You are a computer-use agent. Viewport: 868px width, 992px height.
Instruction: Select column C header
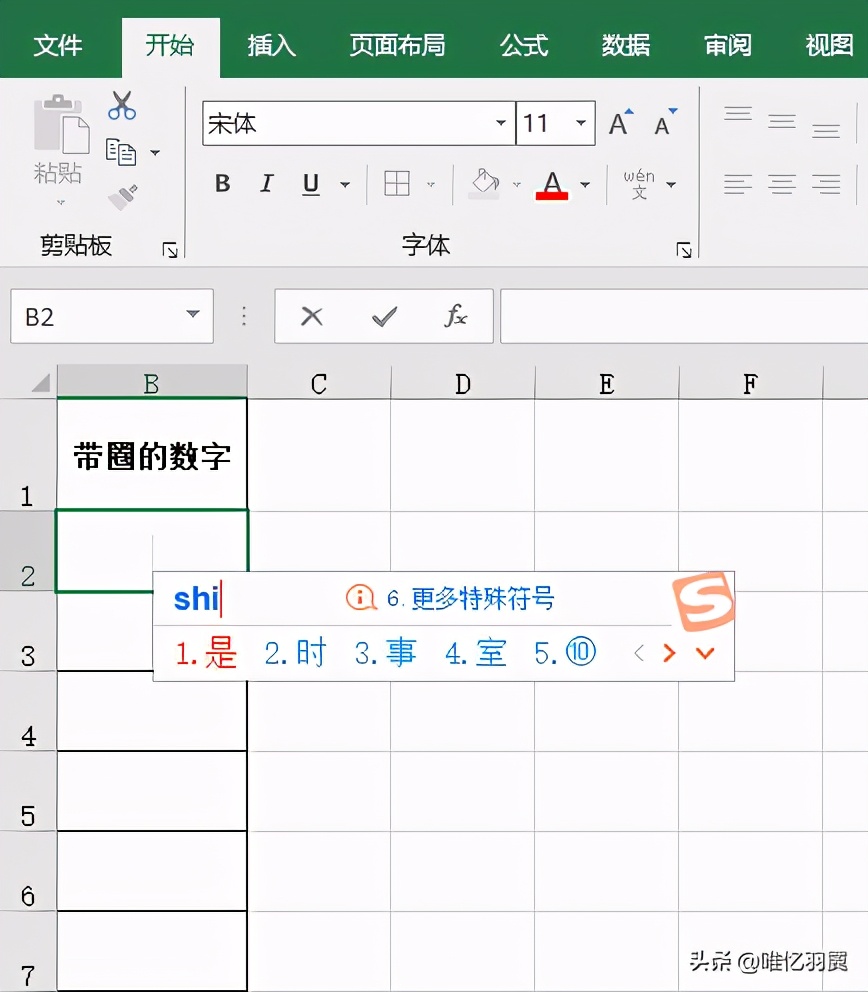point(319,383)
